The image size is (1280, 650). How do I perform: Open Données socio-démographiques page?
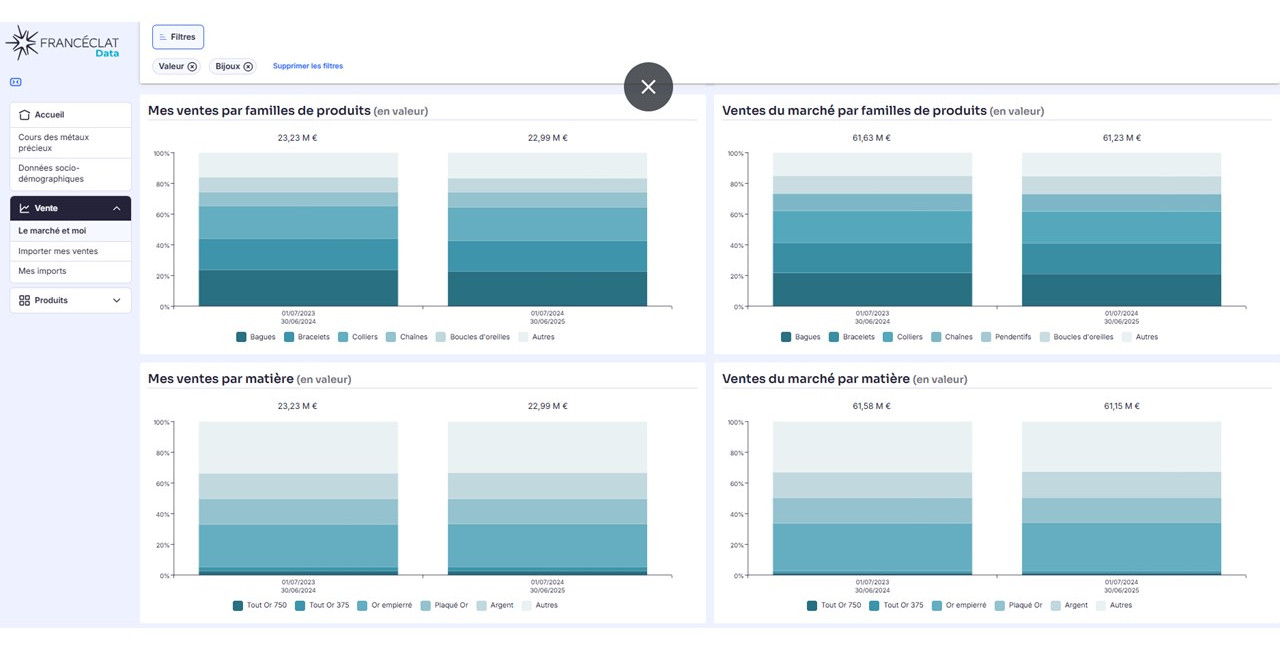[70, 174]
